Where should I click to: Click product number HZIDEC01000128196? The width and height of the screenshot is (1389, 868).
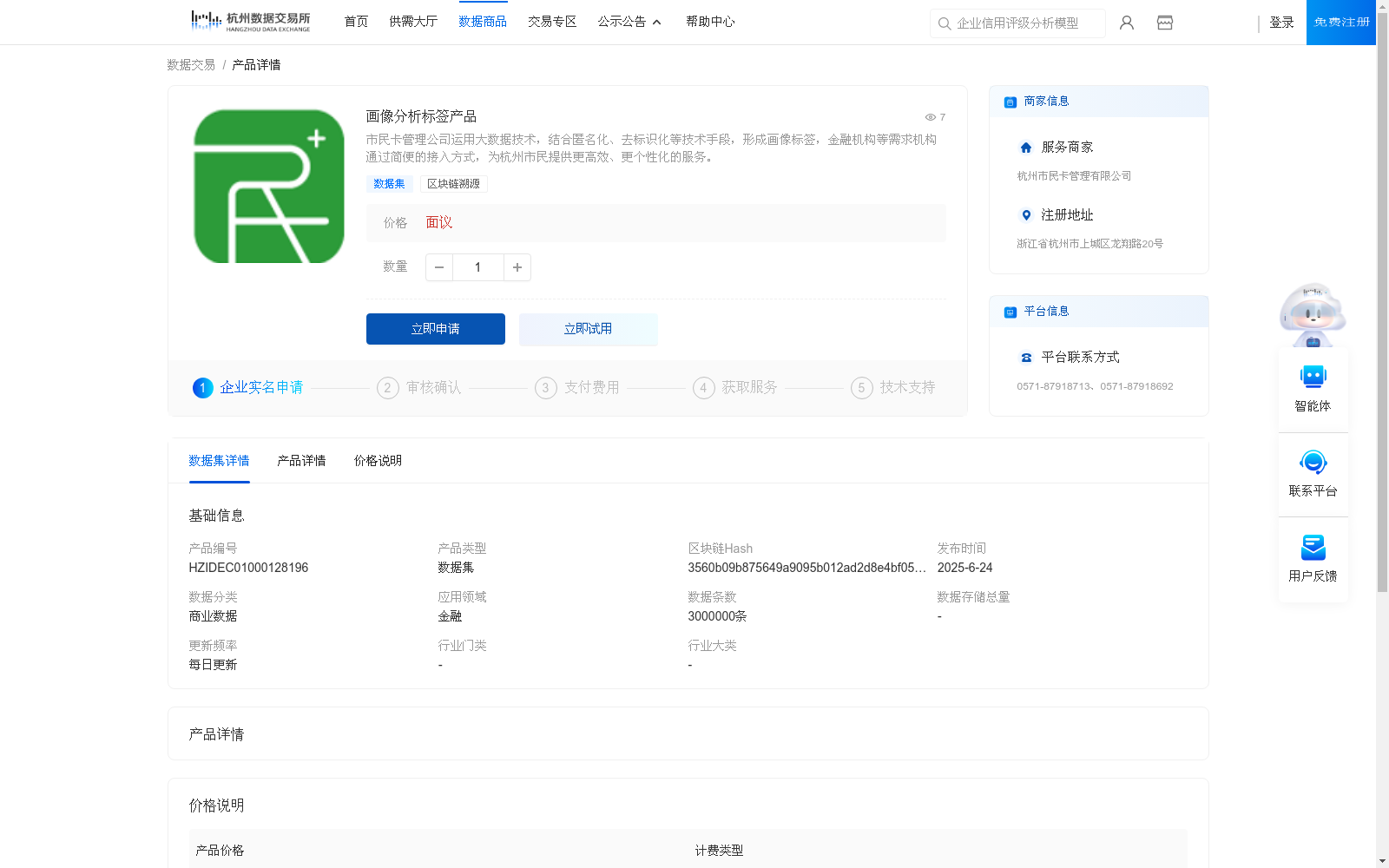click(248, 568)
